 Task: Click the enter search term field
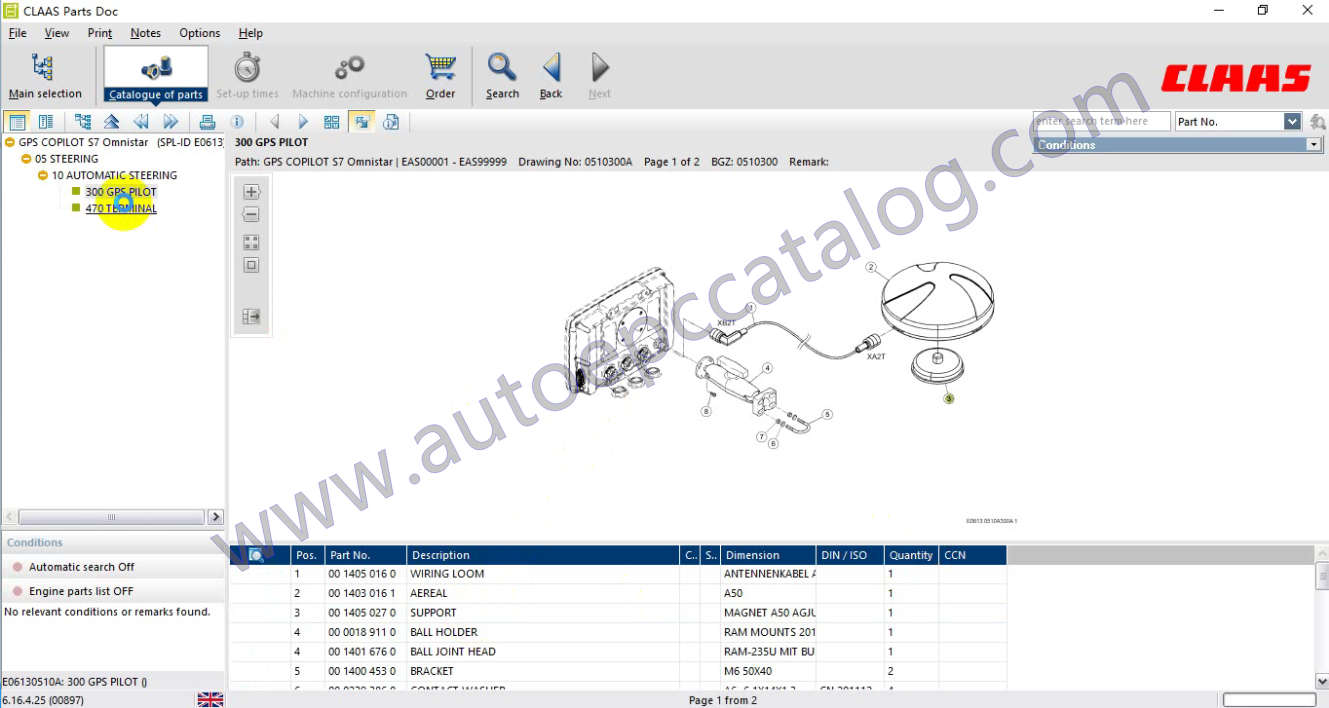point(1101,122)
